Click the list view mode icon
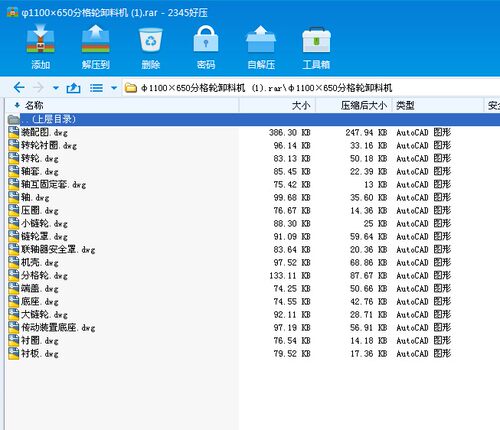The image size is (500, 430). pyautogui.click(x=96, y=88)
